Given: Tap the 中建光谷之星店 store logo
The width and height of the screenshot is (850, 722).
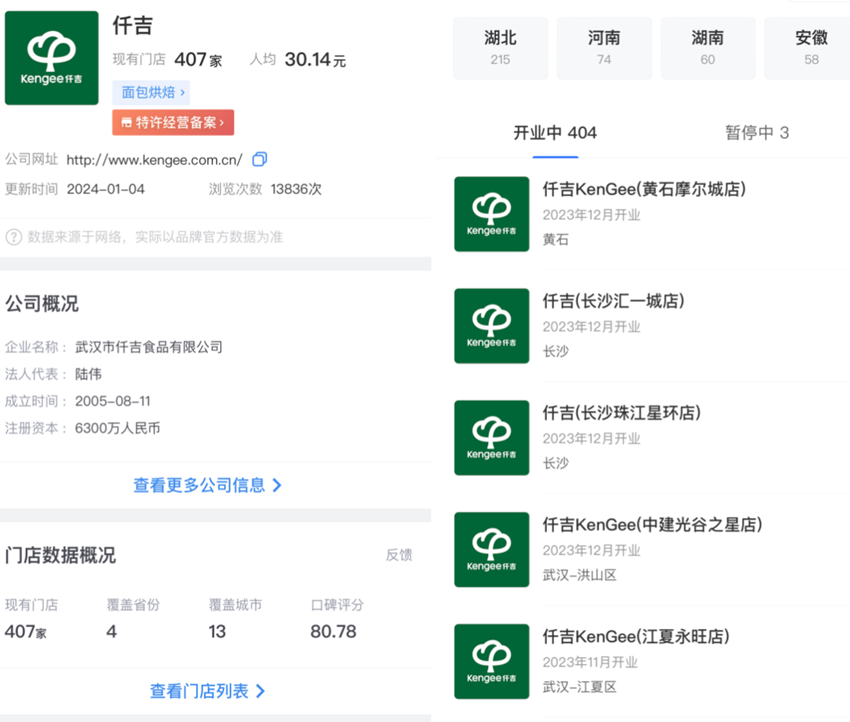Looking at the screenshot, I should click(x=491, y=550).
